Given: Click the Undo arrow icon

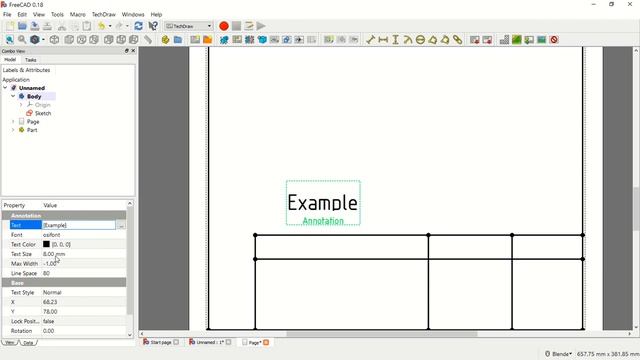Looking at the screenshot, I should pyautogui.click(x=101, y=26).
